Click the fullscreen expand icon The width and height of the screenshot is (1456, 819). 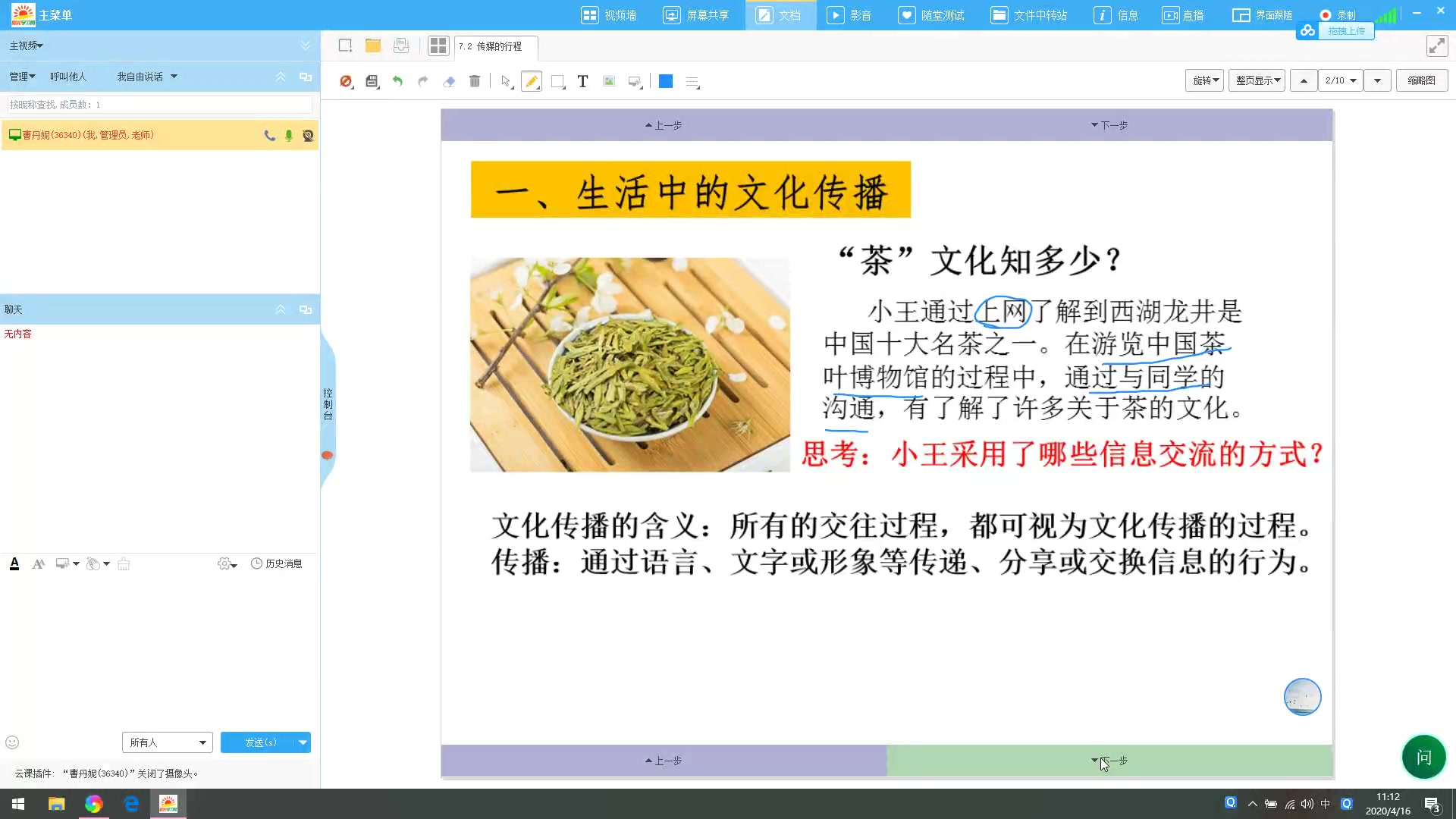click(1437, 45)
